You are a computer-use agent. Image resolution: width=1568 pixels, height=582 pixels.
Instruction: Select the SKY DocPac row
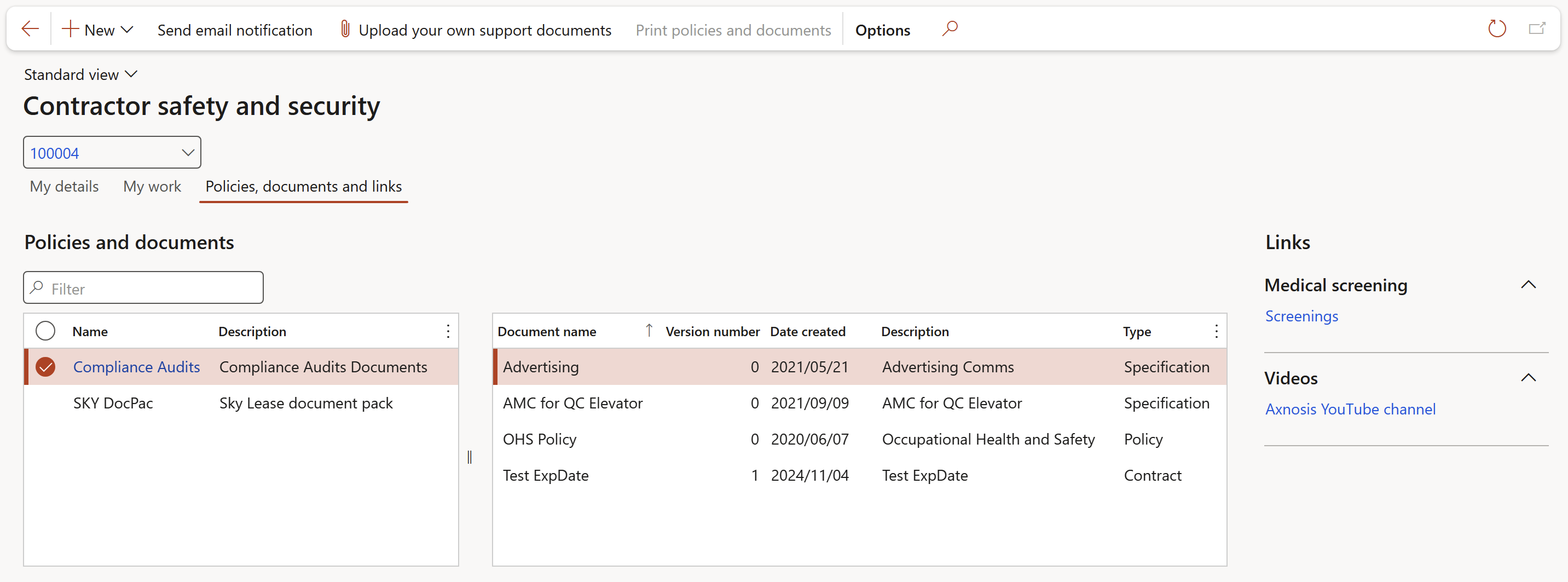click(113, 403)
